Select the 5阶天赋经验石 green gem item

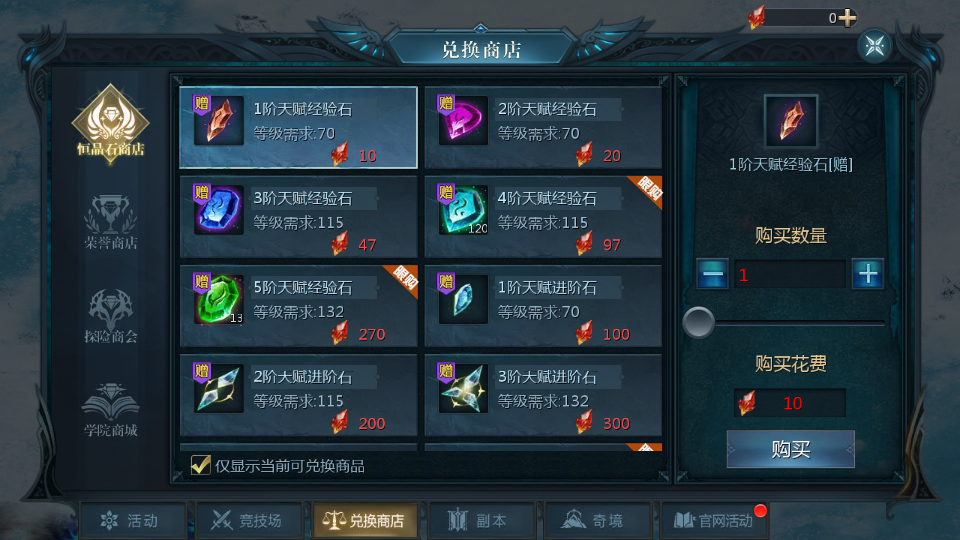(299, 306)
